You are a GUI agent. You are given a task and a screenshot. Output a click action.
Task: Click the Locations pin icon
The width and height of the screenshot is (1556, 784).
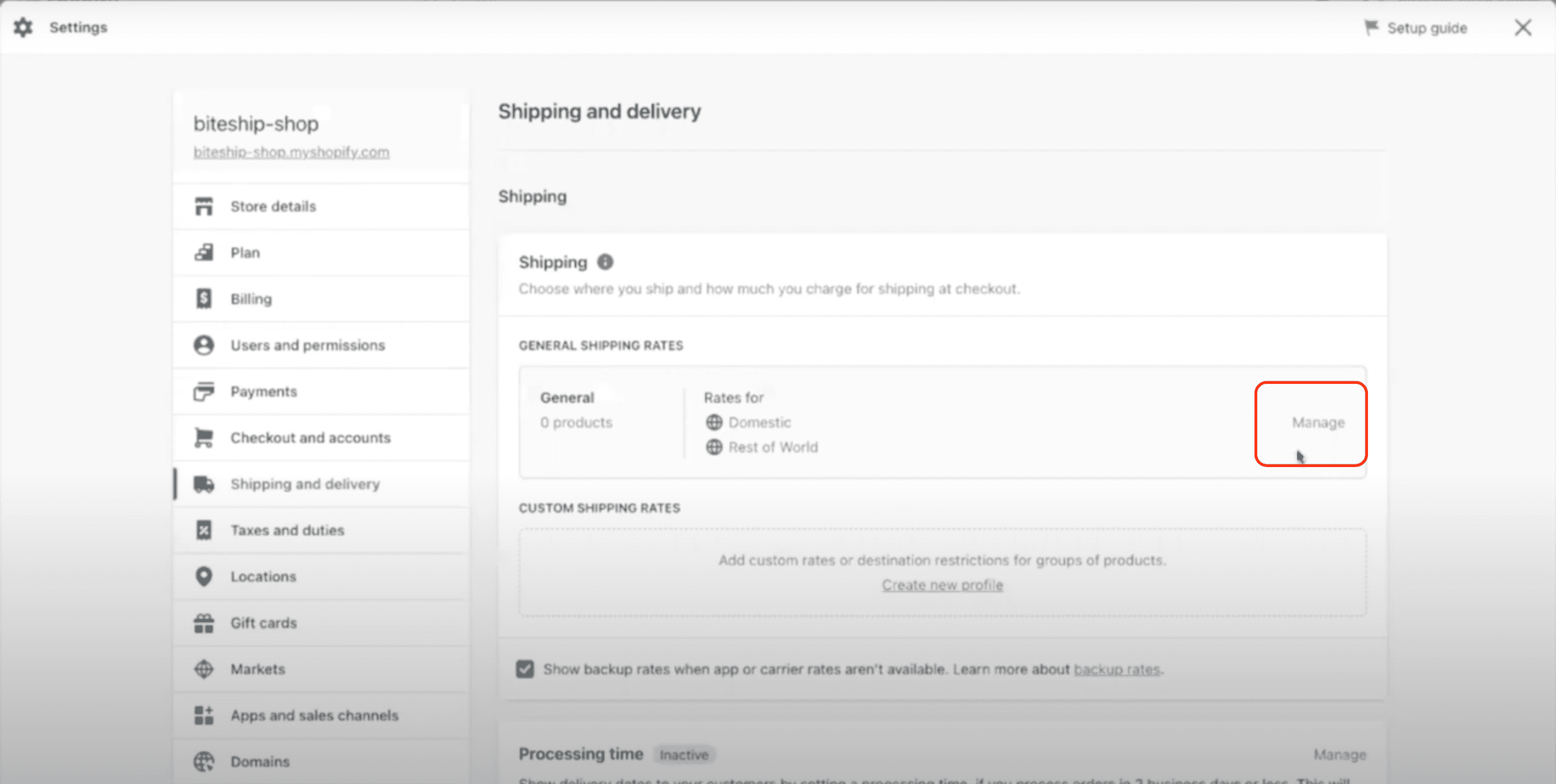click(204, 576)
